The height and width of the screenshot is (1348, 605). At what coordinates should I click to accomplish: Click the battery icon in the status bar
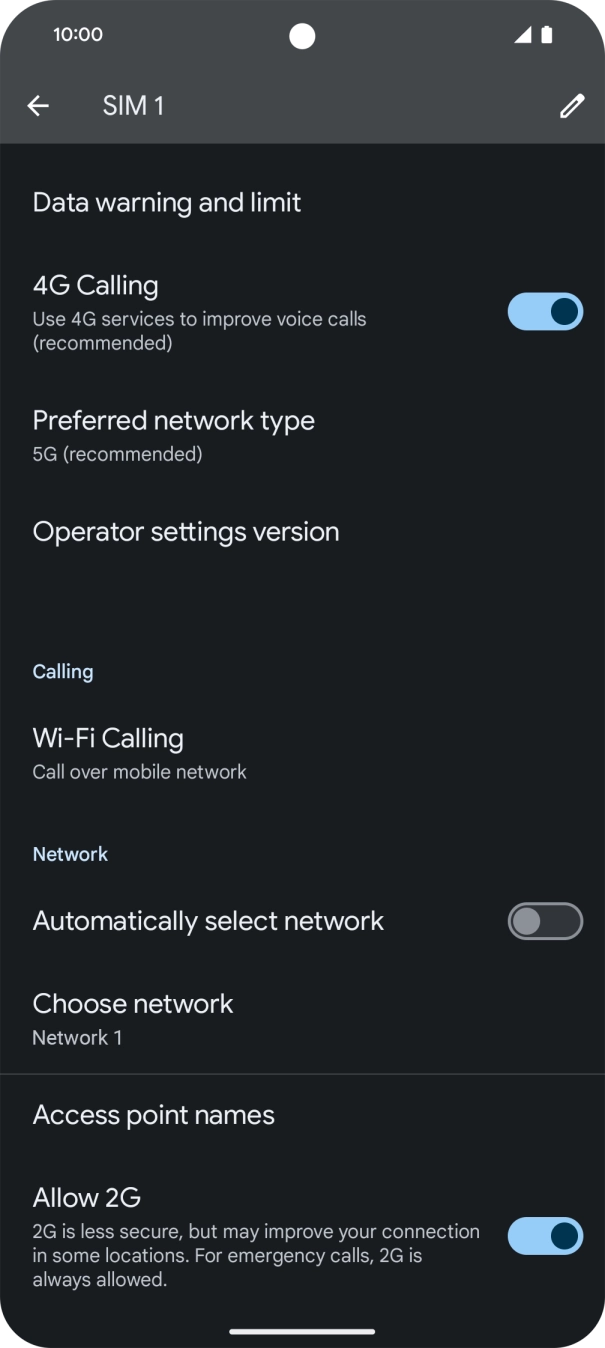(546, 34)
